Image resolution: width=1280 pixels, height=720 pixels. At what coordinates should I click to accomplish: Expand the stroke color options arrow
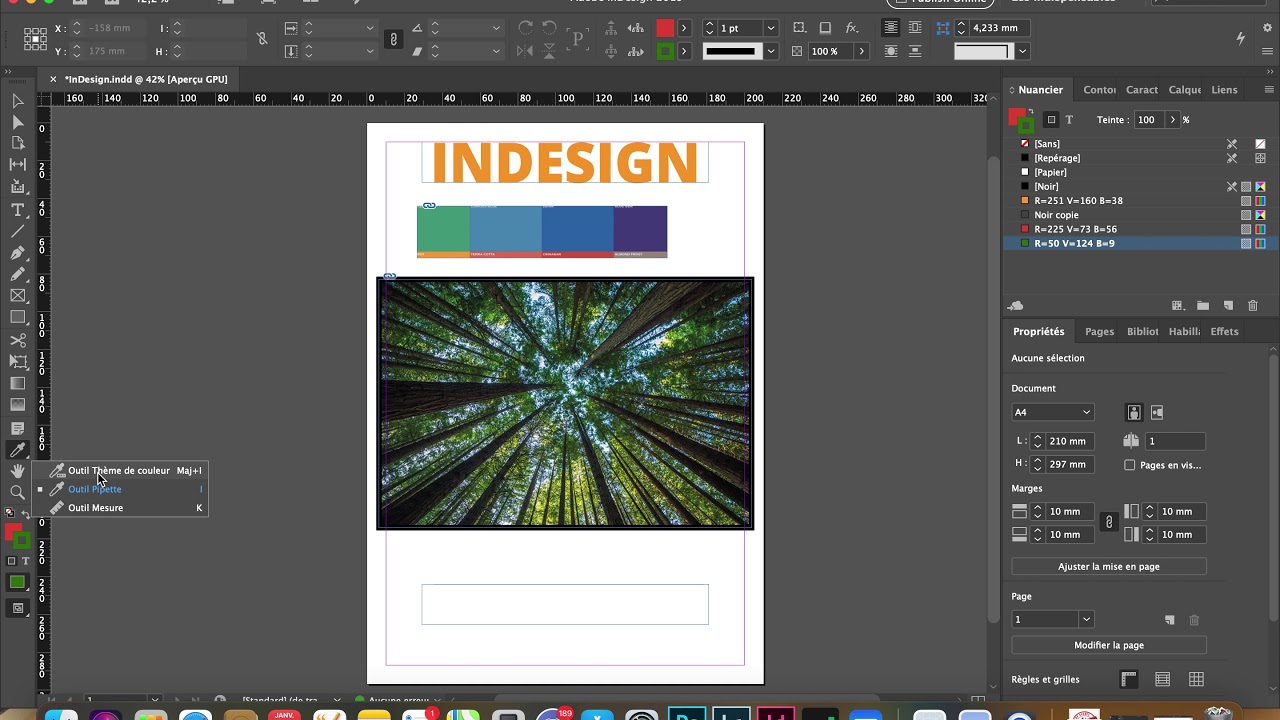(x=684, y=51)
